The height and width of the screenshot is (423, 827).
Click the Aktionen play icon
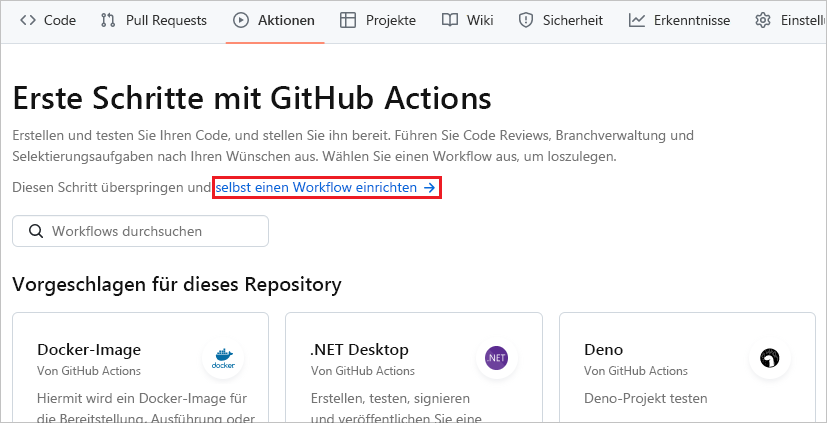point(241,20)
